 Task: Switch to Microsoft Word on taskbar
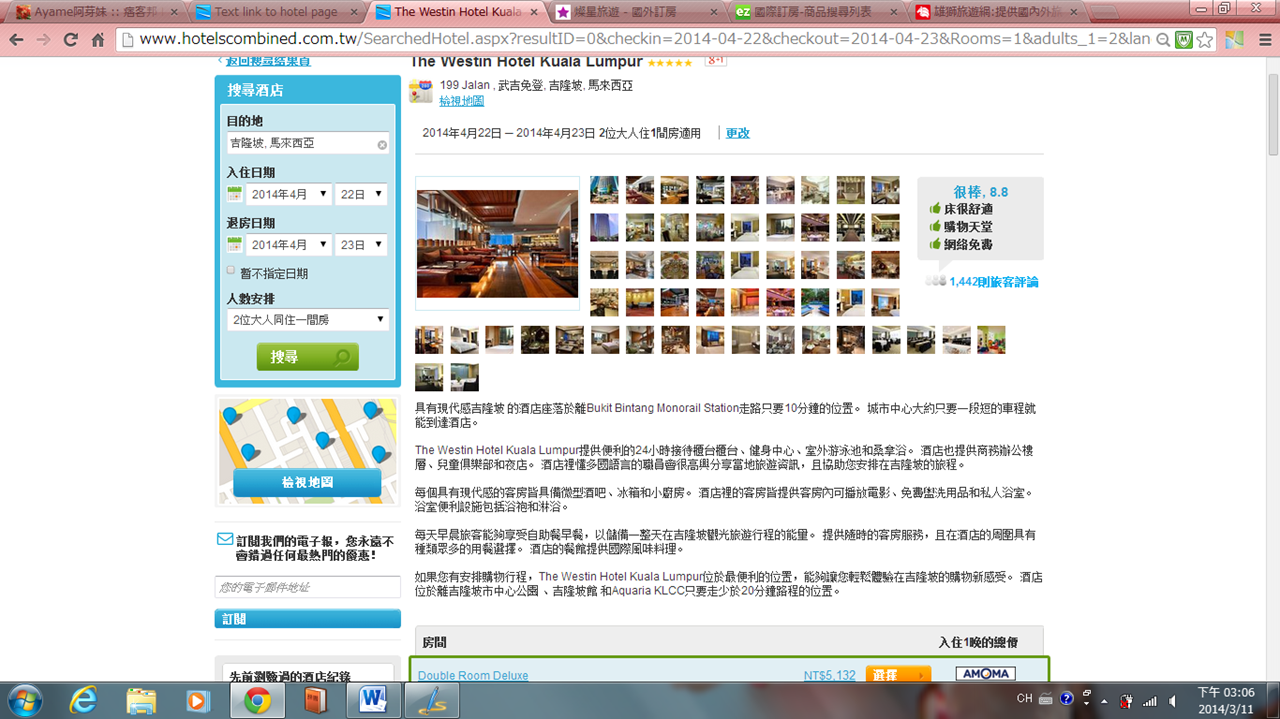(372, 700)
